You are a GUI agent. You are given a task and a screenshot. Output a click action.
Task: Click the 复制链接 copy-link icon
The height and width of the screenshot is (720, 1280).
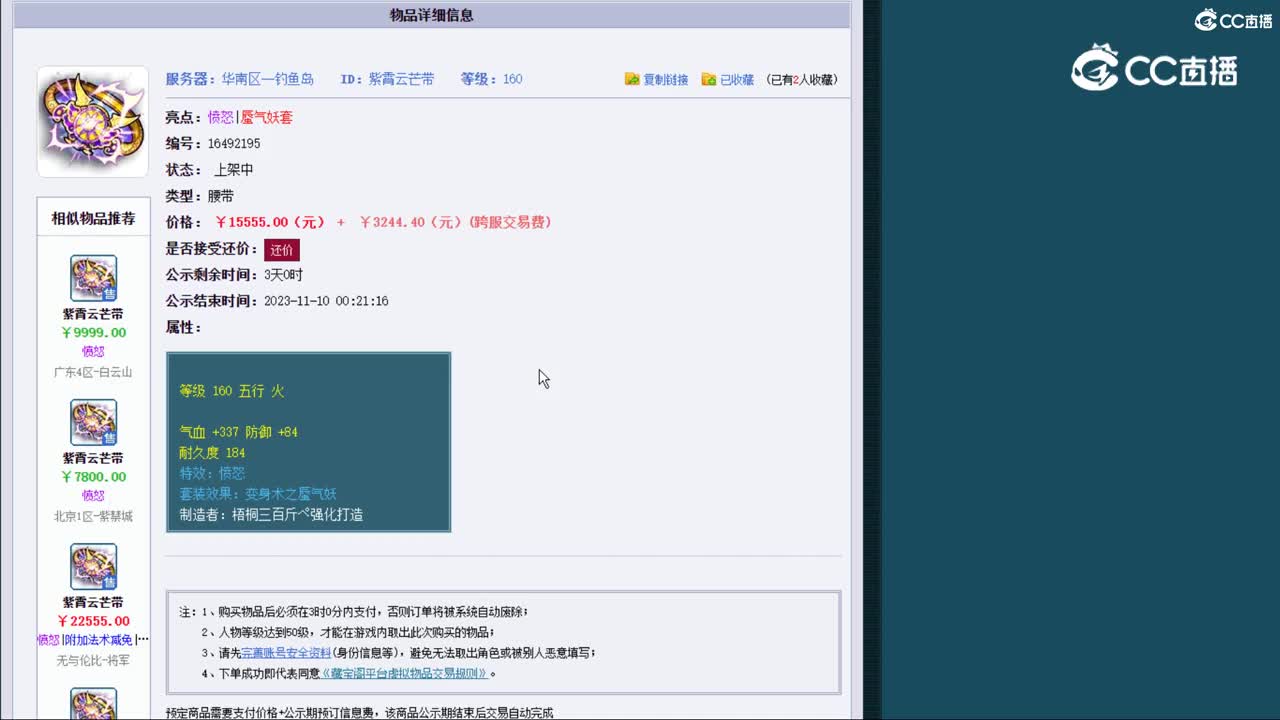632,79
